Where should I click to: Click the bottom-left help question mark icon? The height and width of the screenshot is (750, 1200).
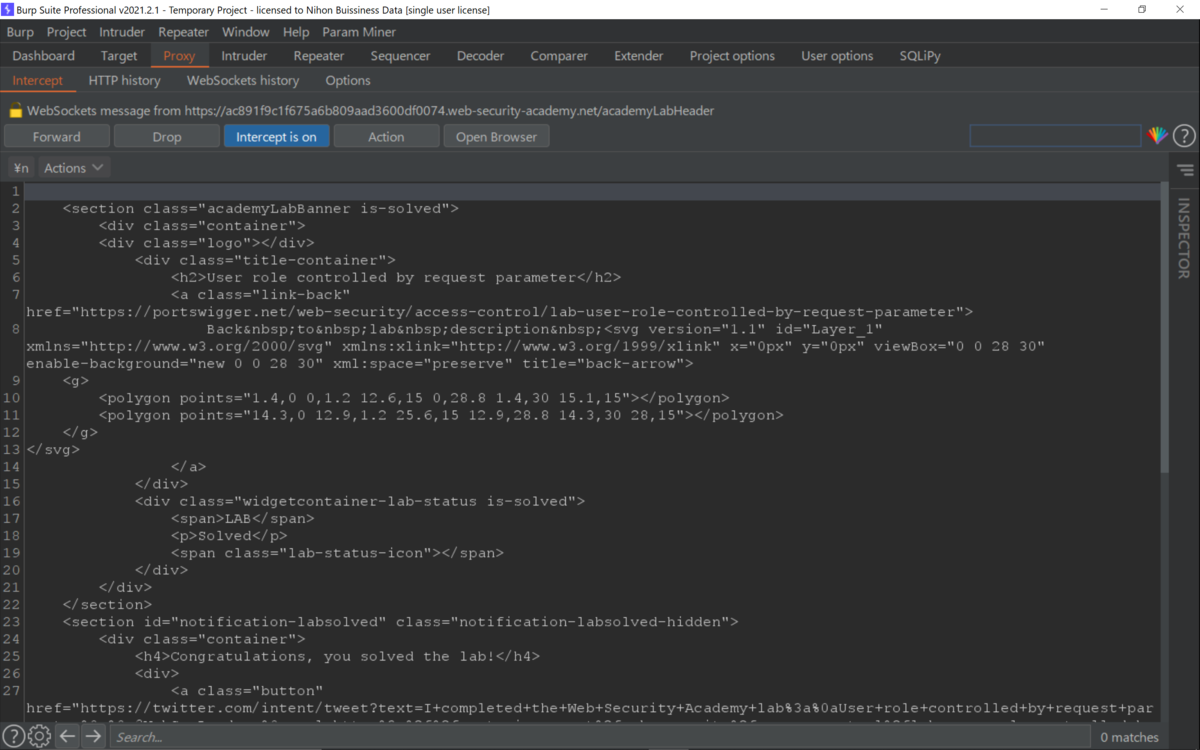pos(13,736)
